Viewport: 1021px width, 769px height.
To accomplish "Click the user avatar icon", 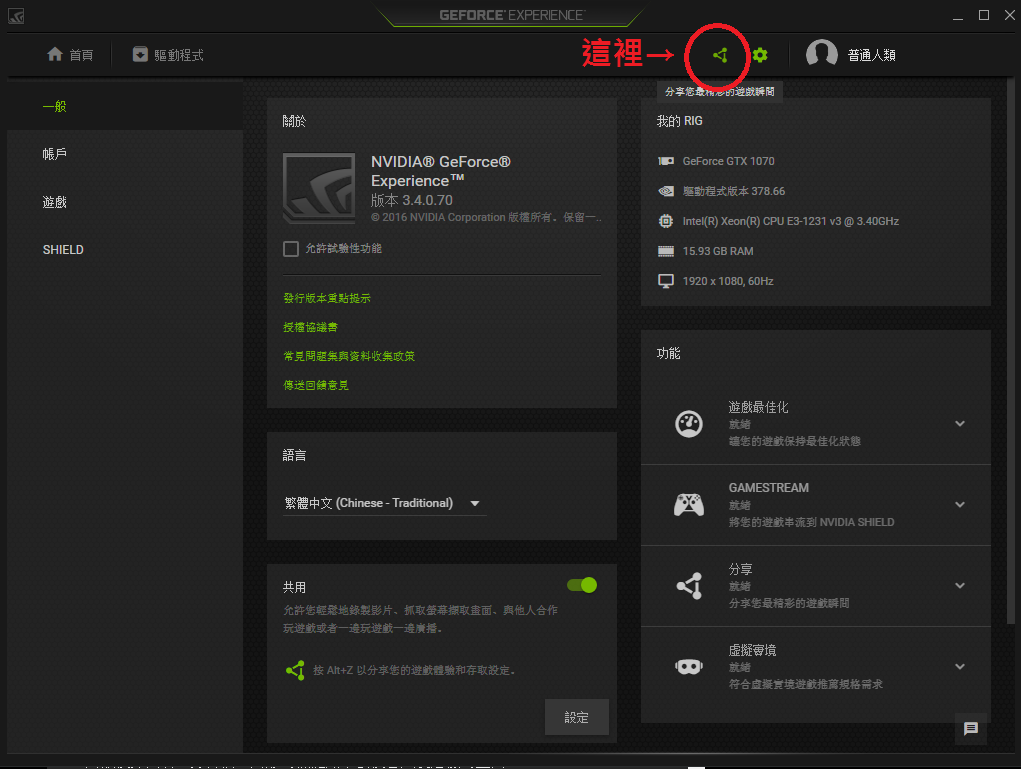I will pyautogui.click(x=822, y=54).
